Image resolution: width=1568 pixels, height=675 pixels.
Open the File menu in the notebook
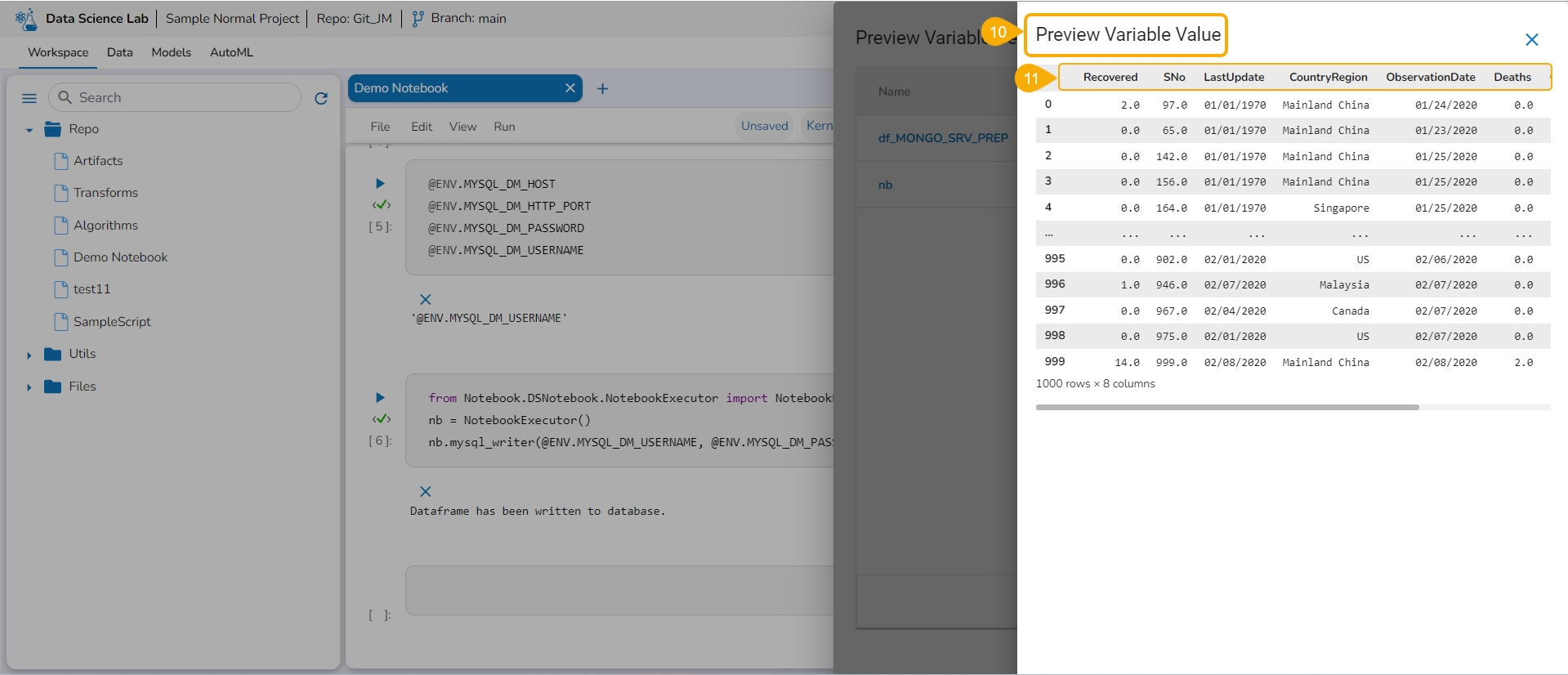click(x=380, y=127)
